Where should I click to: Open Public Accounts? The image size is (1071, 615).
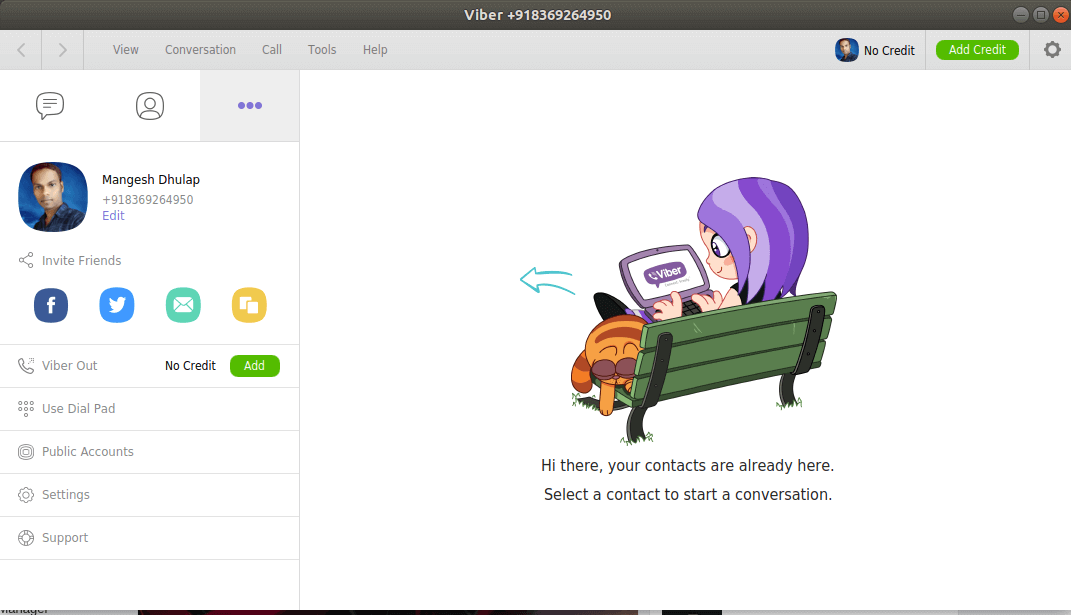pos(150,452)
